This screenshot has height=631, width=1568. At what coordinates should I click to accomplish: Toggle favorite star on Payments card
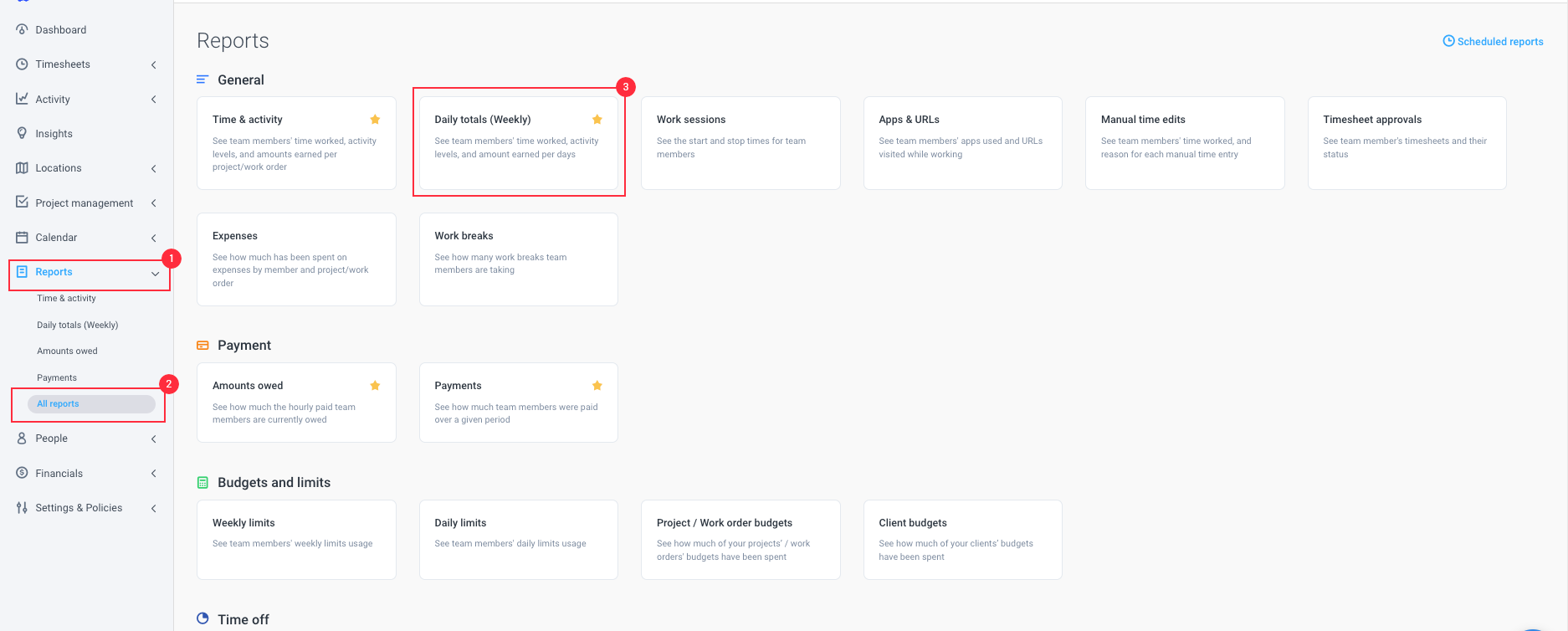[x=597, y=386]
